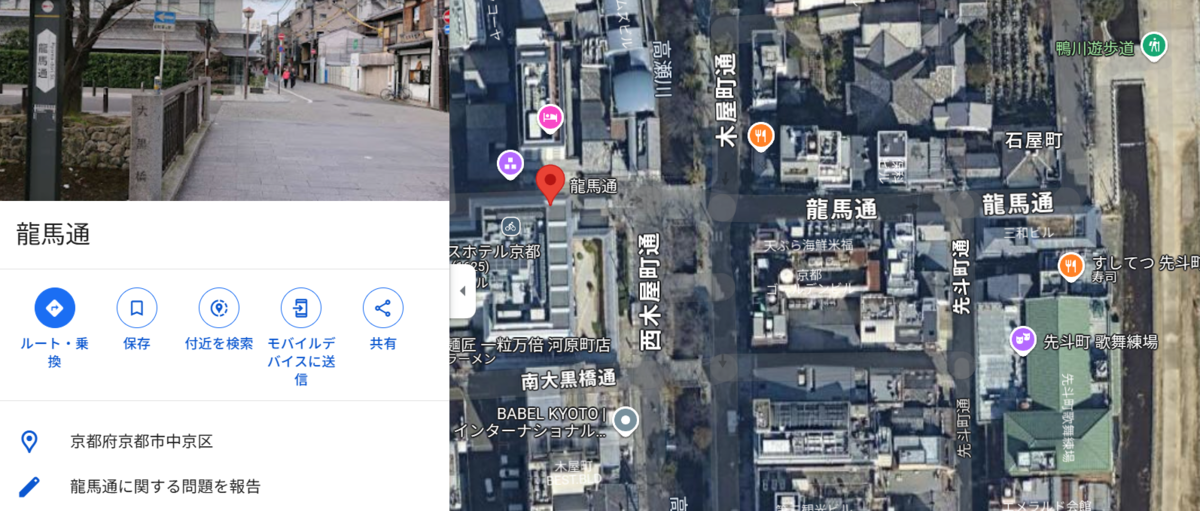
Task: Select the red 龍馬通 location pin
Action: point(551,185)
